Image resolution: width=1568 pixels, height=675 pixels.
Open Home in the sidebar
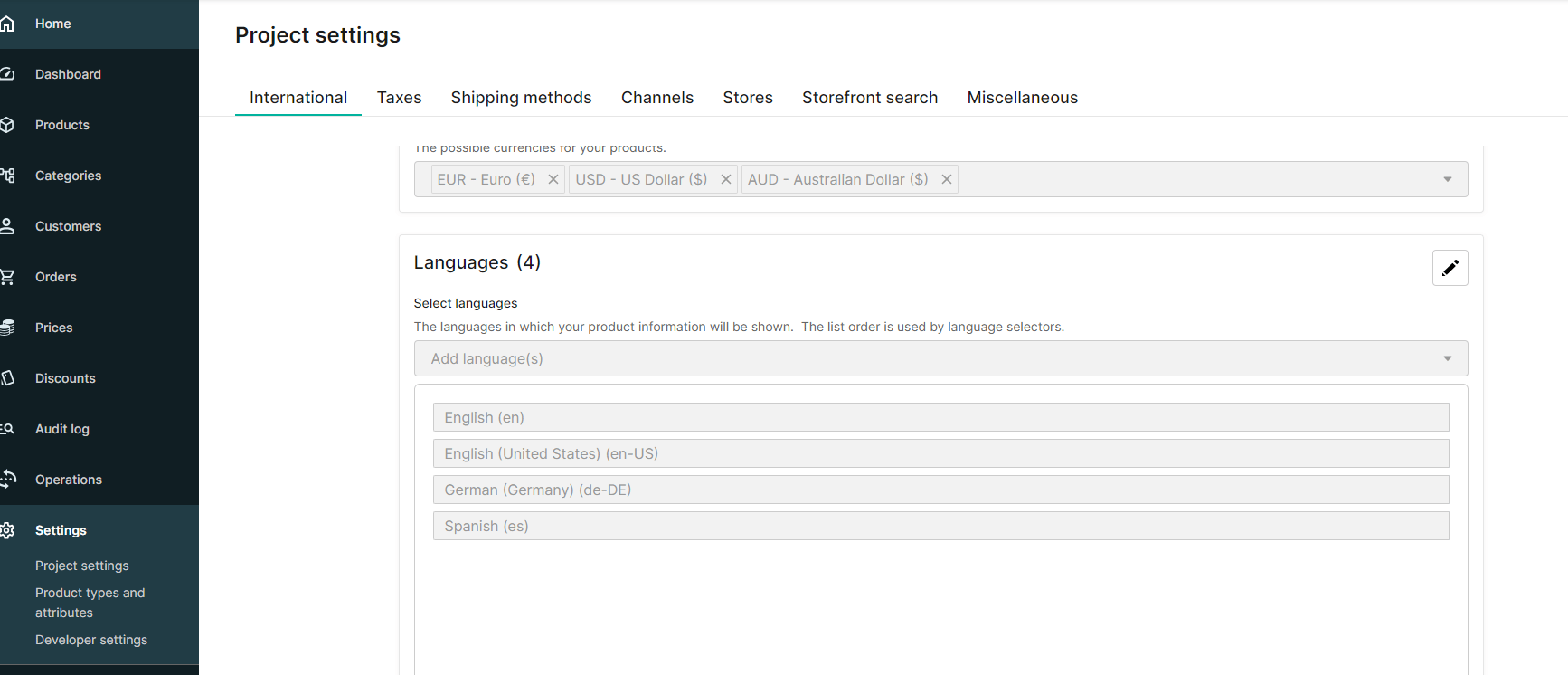pyautogui.click(x=53, y=24)
